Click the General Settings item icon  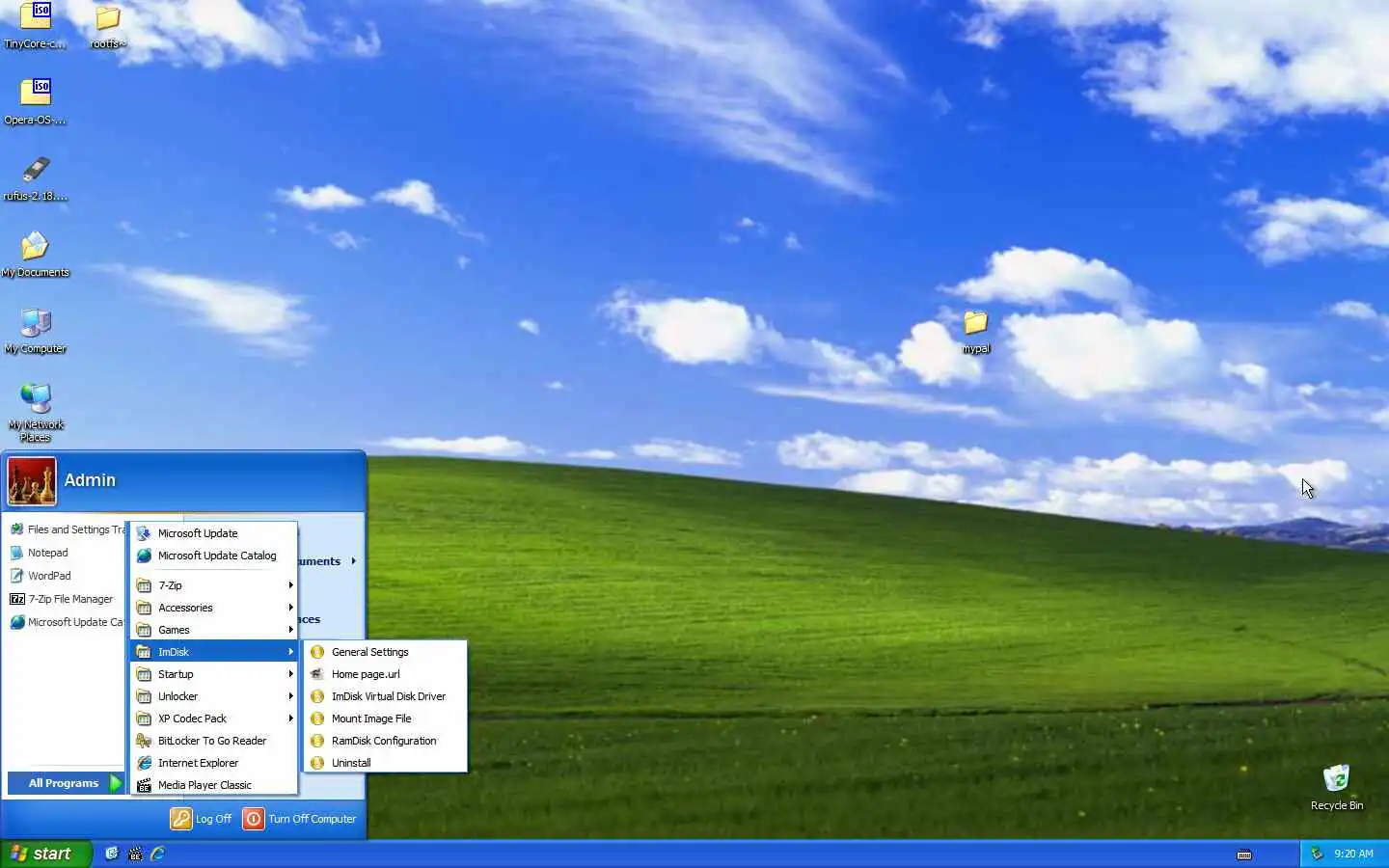[317, 652]
